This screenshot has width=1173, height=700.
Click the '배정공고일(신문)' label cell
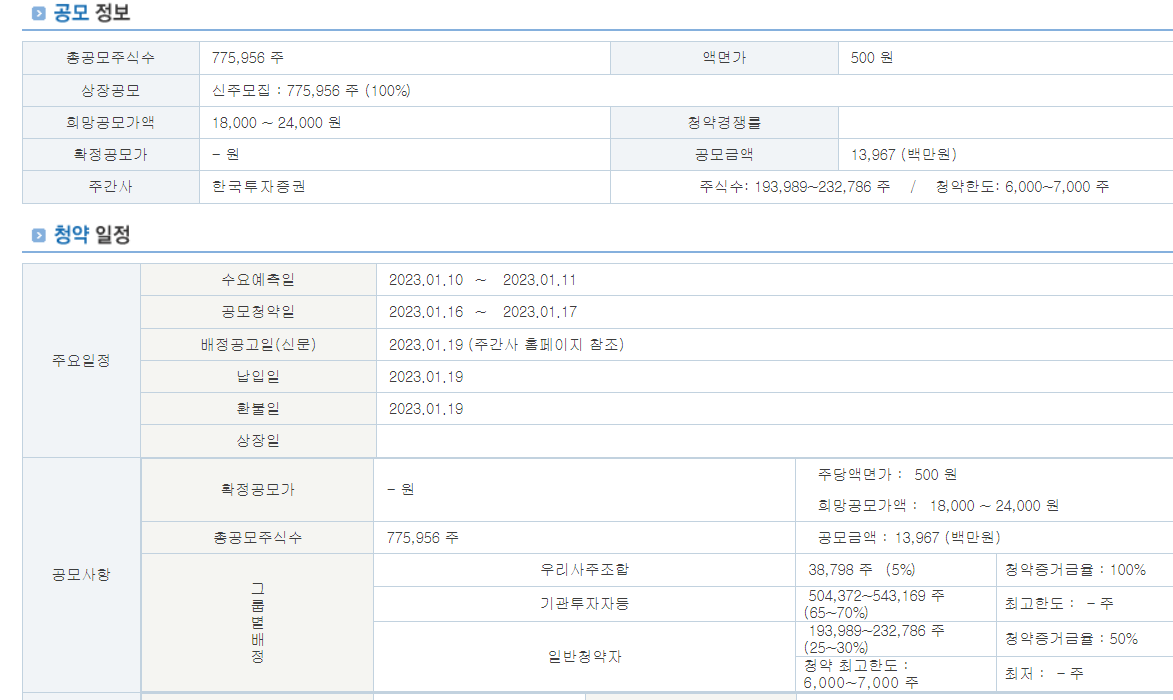[x=258, y=345]
